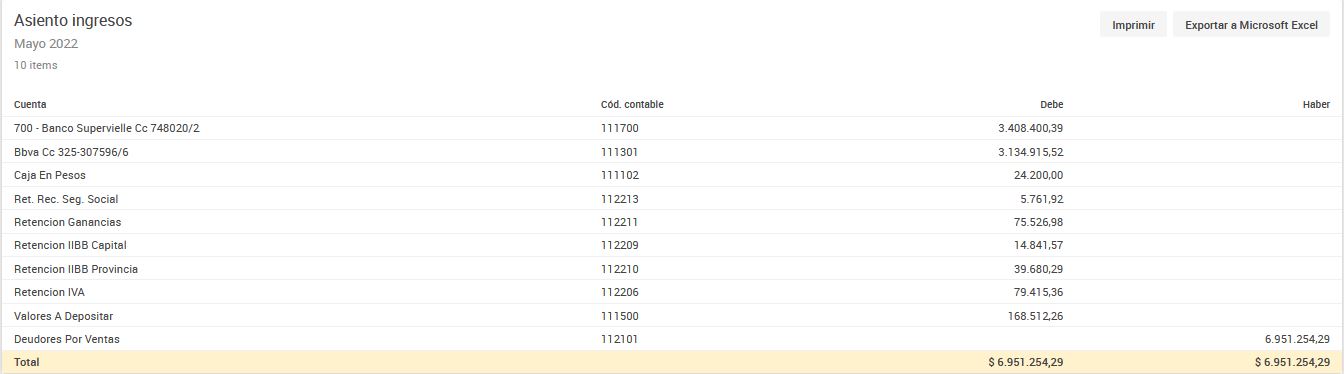Select the Asiento ingresos title

[x=73, y=20]
